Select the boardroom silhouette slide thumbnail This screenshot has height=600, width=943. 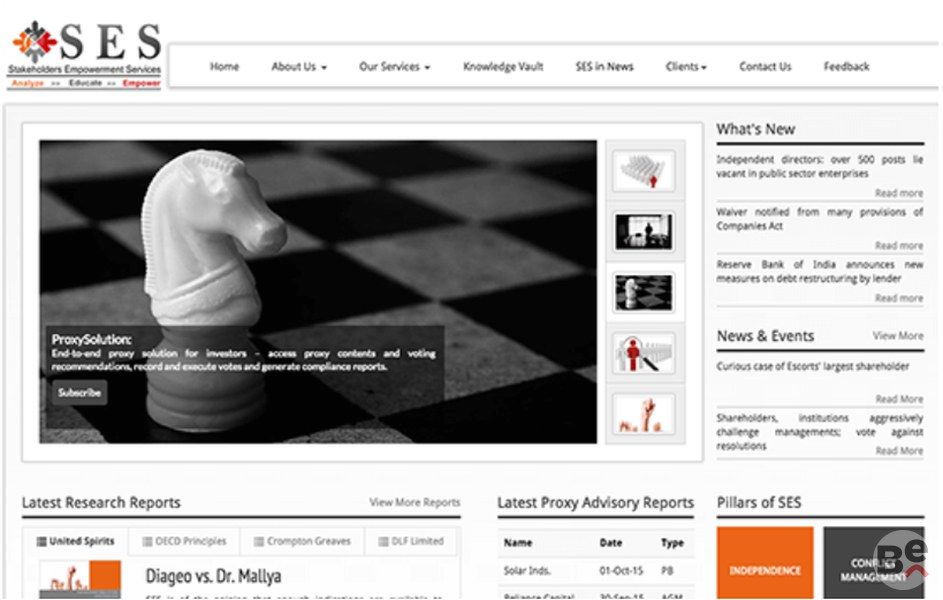pos(643,232)
